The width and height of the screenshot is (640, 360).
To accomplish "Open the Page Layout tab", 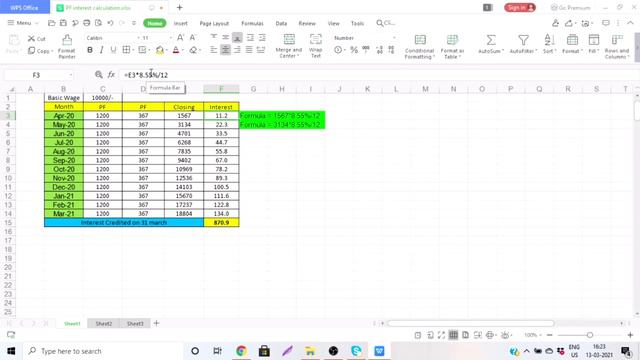I will [214, 24].
